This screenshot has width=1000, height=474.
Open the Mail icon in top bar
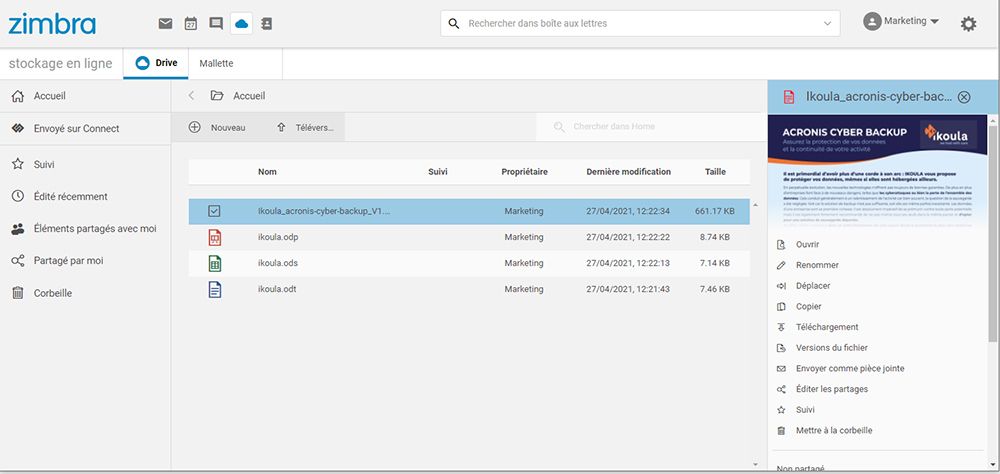(x=165, y=24)
